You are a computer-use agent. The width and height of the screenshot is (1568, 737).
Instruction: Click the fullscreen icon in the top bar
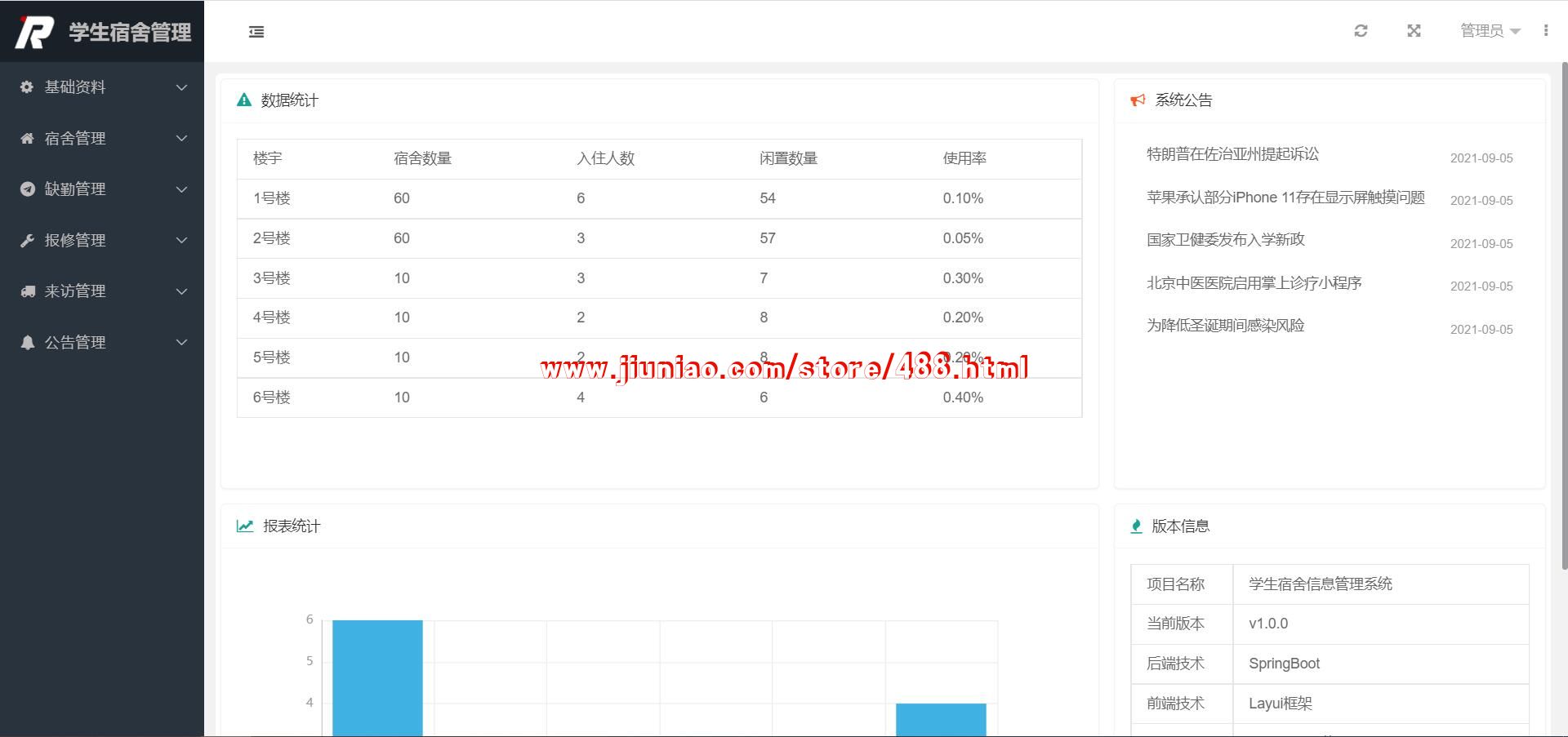1414,31
